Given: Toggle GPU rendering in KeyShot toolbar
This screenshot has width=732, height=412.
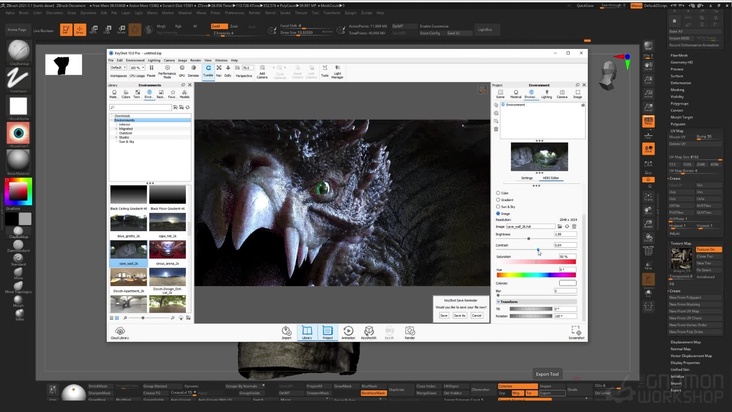Looking at the screenshot, I should coord(182,71).
